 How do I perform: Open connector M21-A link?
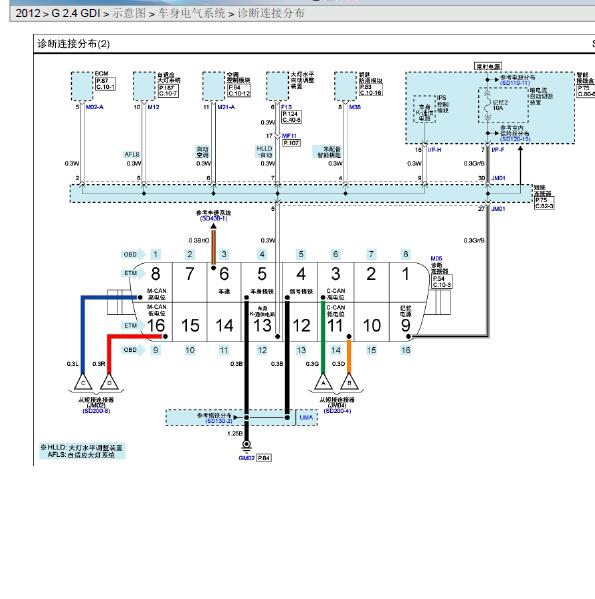coord(226,107)
